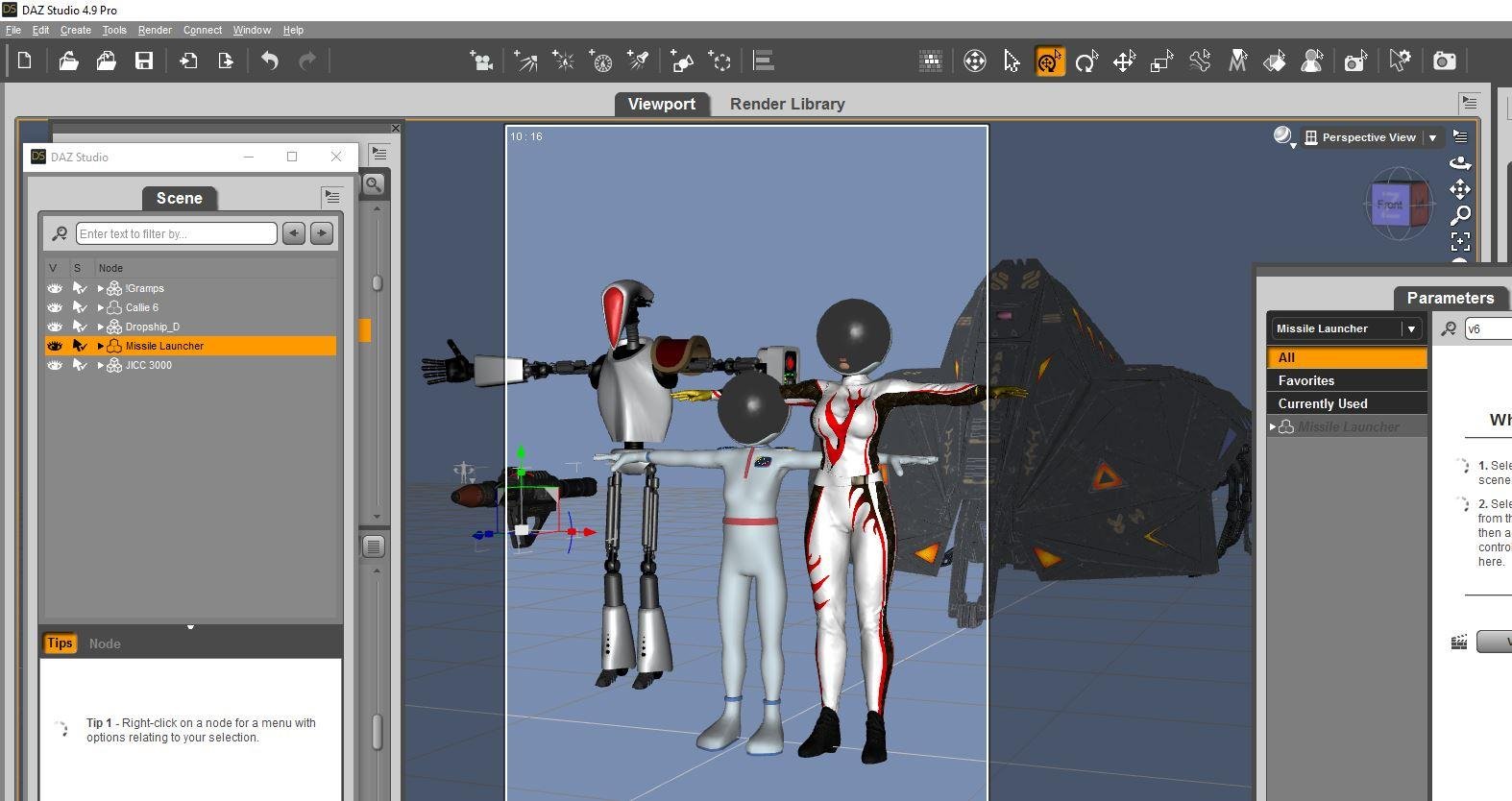
Task: Toggle visibility of JICC 3000
Action: (55, 365)
